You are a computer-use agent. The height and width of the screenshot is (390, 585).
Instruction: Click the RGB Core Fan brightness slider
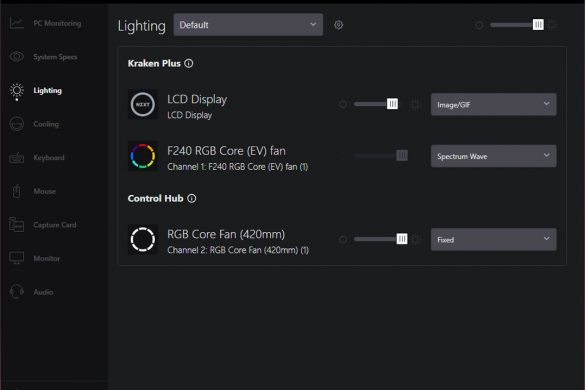pos(381,239)
